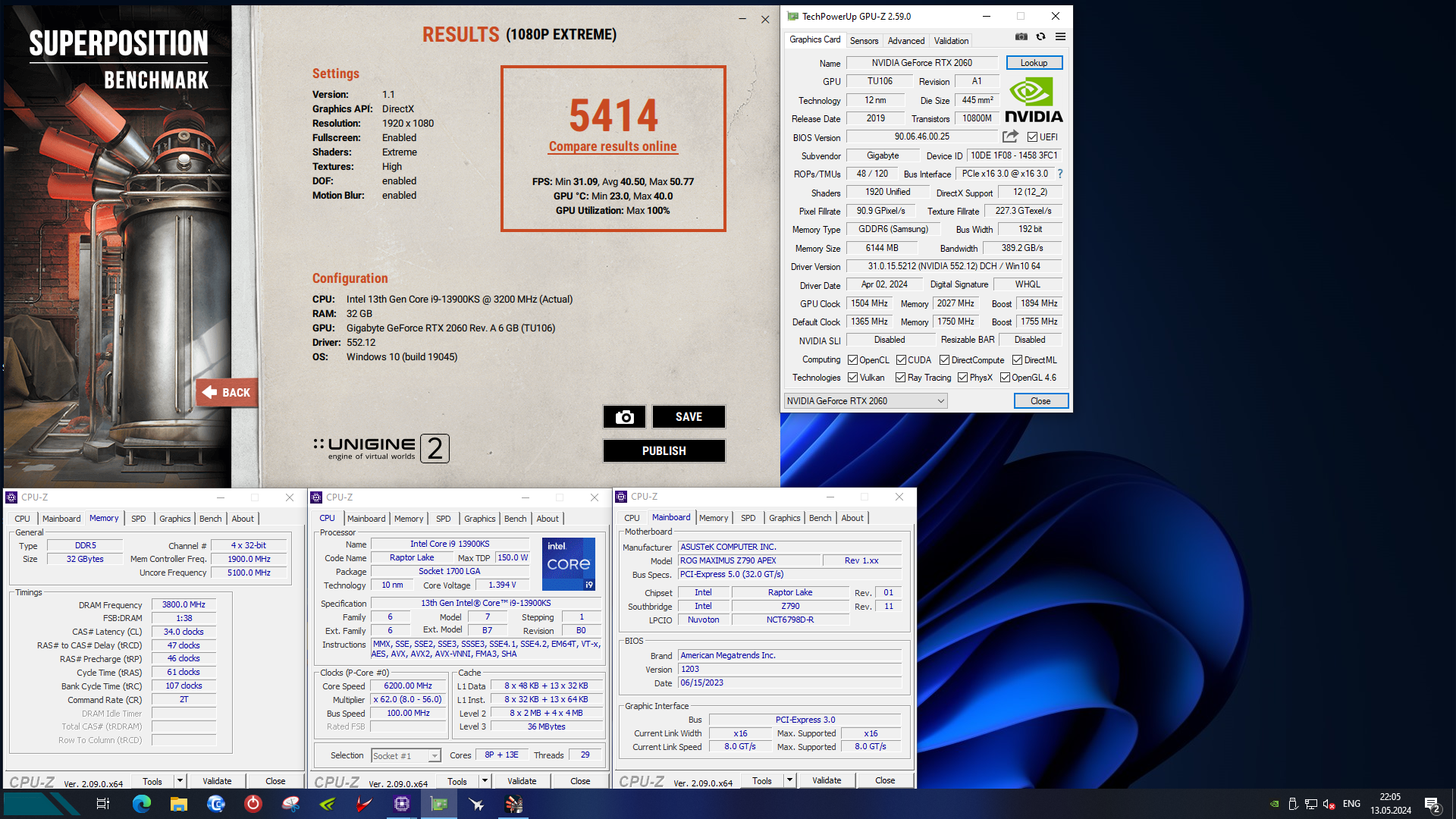1456x819 pixels.
Task: Click Validate in the Mainboard CPU-Z window
Action: (827, 780)
